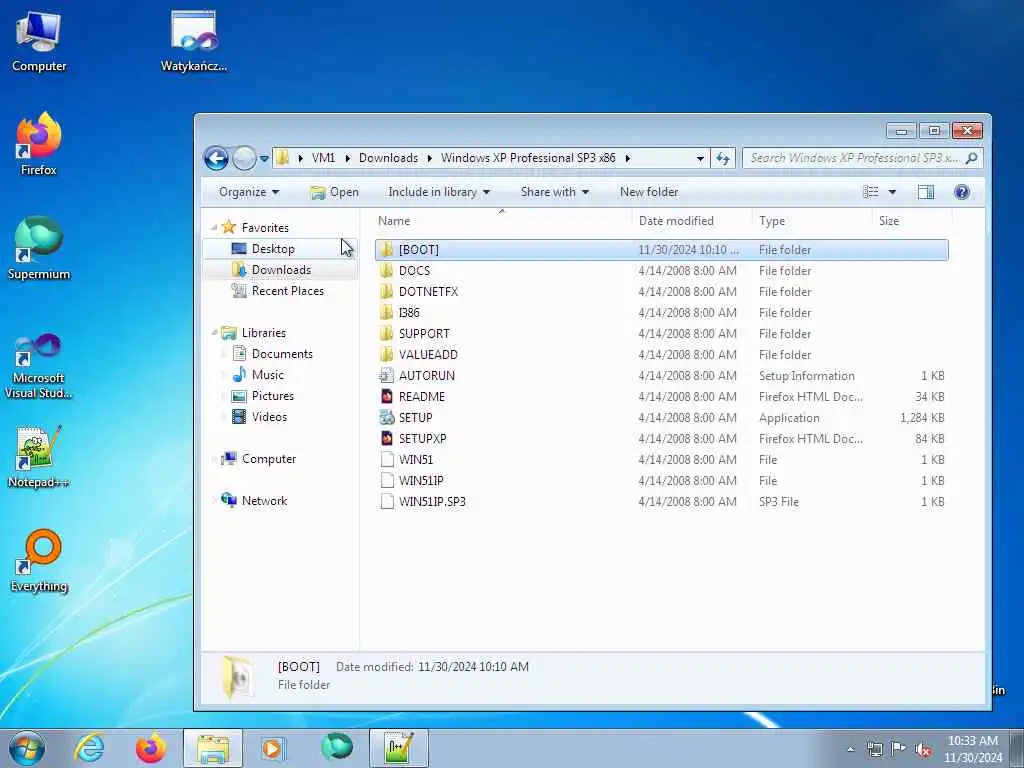Click the Change your view icon

871,192
